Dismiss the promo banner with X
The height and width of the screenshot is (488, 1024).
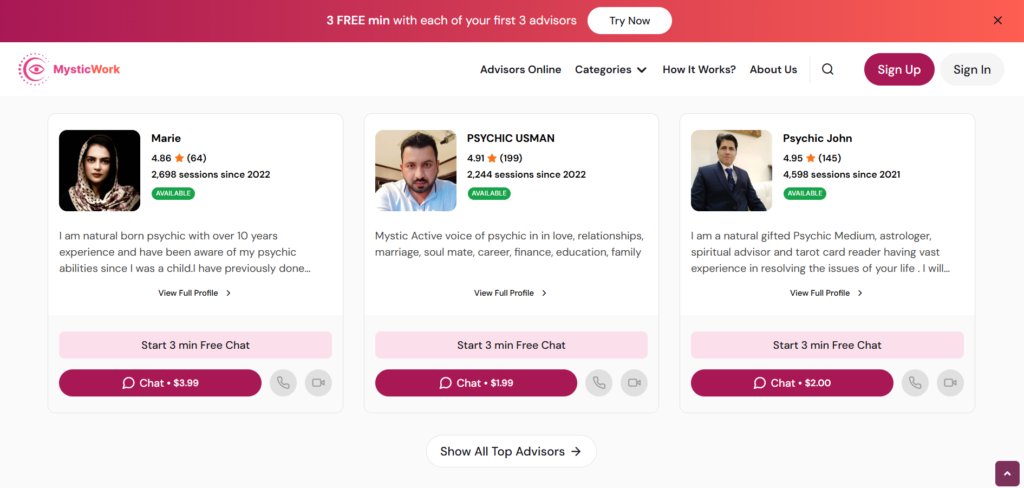pos(997,20)
